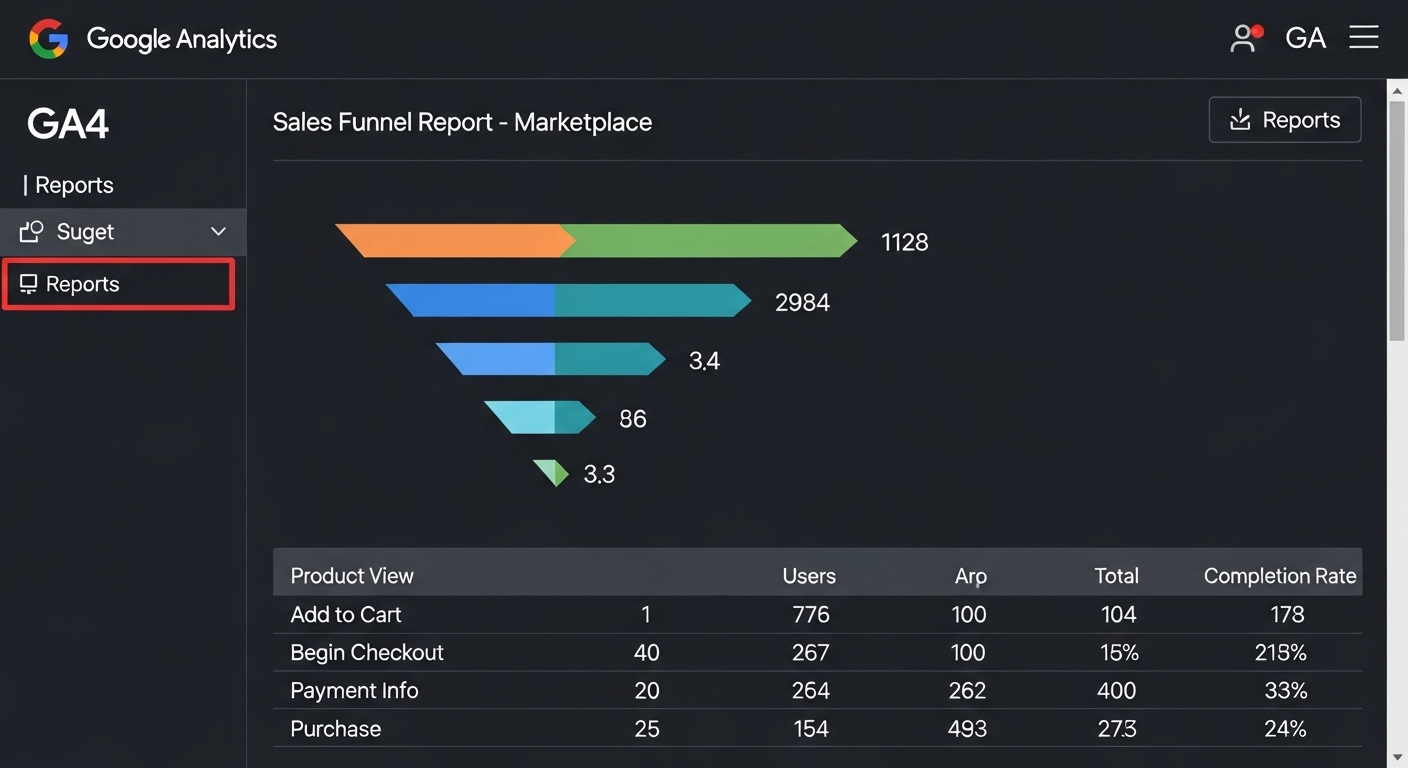Click the scrollbar up arrow
The image size is (1408, 768).
[x=1397, y=90]
